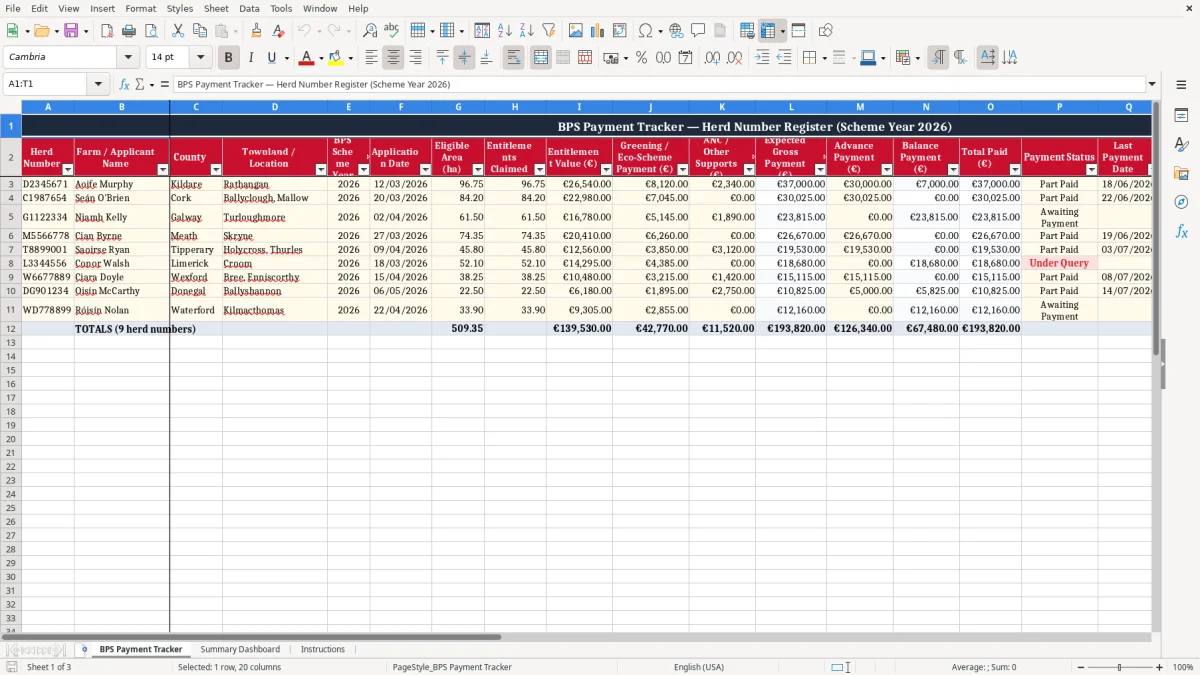This screenshot has width=1200, height=675.
Task: Open the Format menu
Action: click(141, 8)
